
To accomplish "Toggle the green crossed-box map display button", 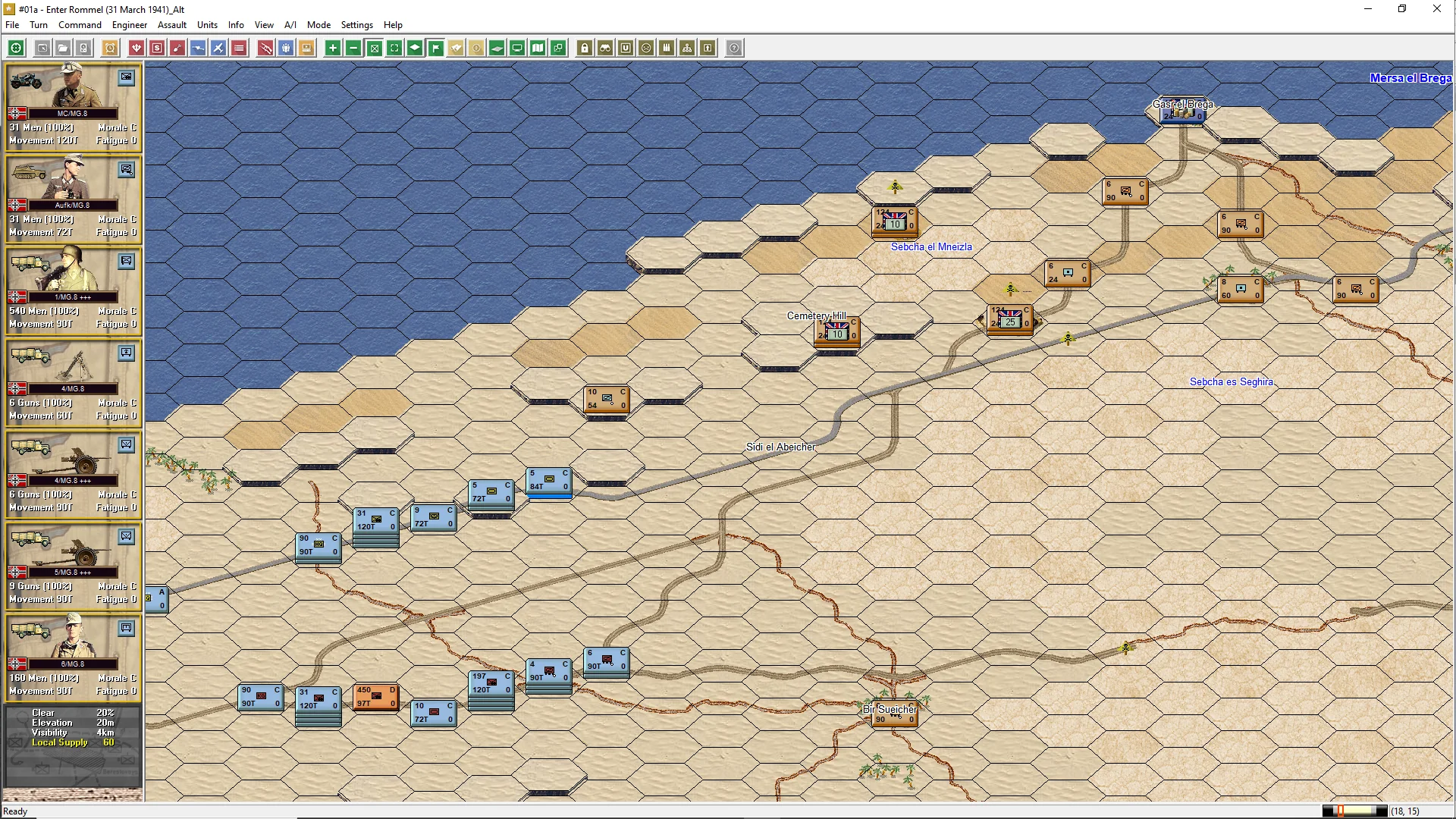I will (374, 48).
